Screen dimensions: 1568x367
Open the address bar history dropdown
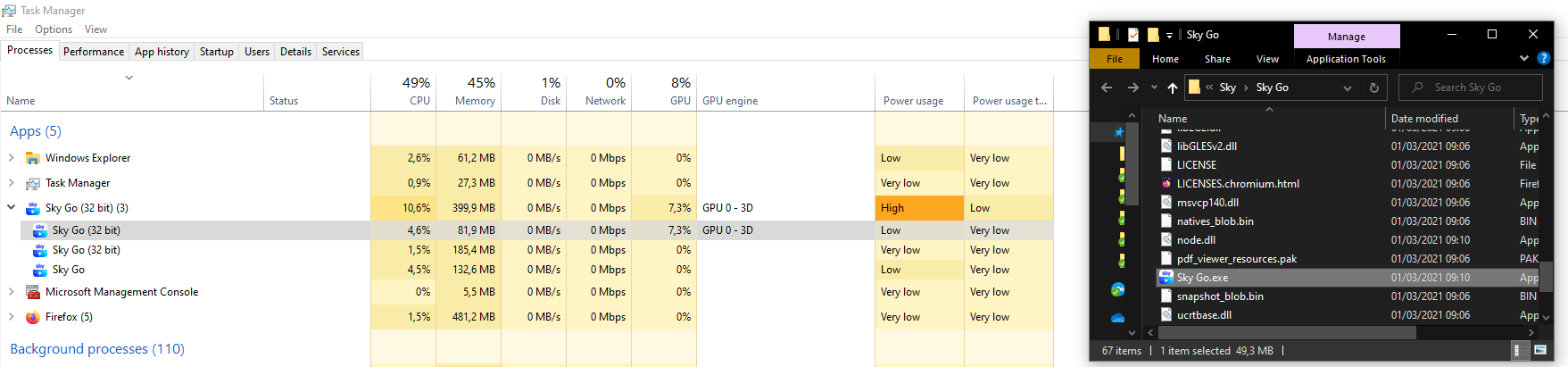point(1348,88)
